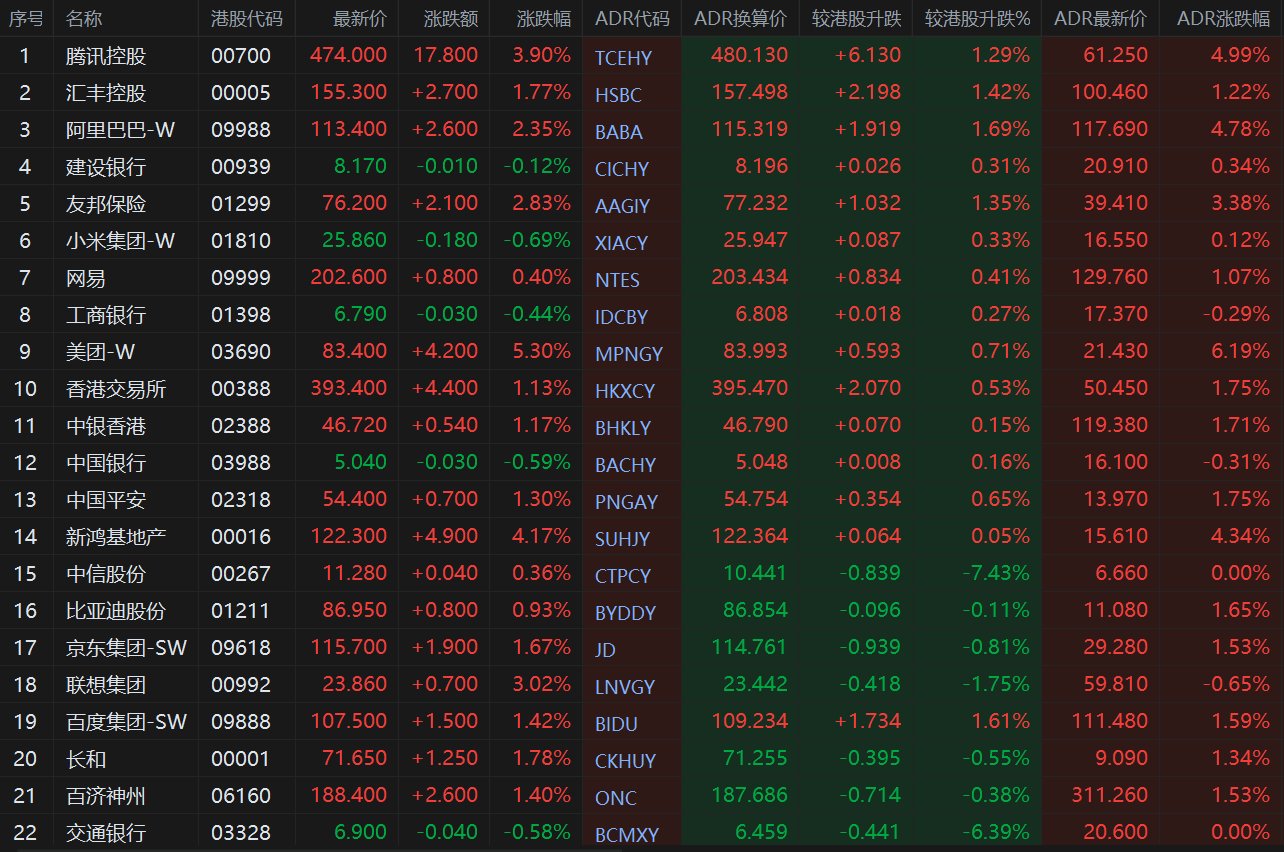Open the 美团-W row name
1284x852 pixels.
pyautogui.click(x=101, y=352)
